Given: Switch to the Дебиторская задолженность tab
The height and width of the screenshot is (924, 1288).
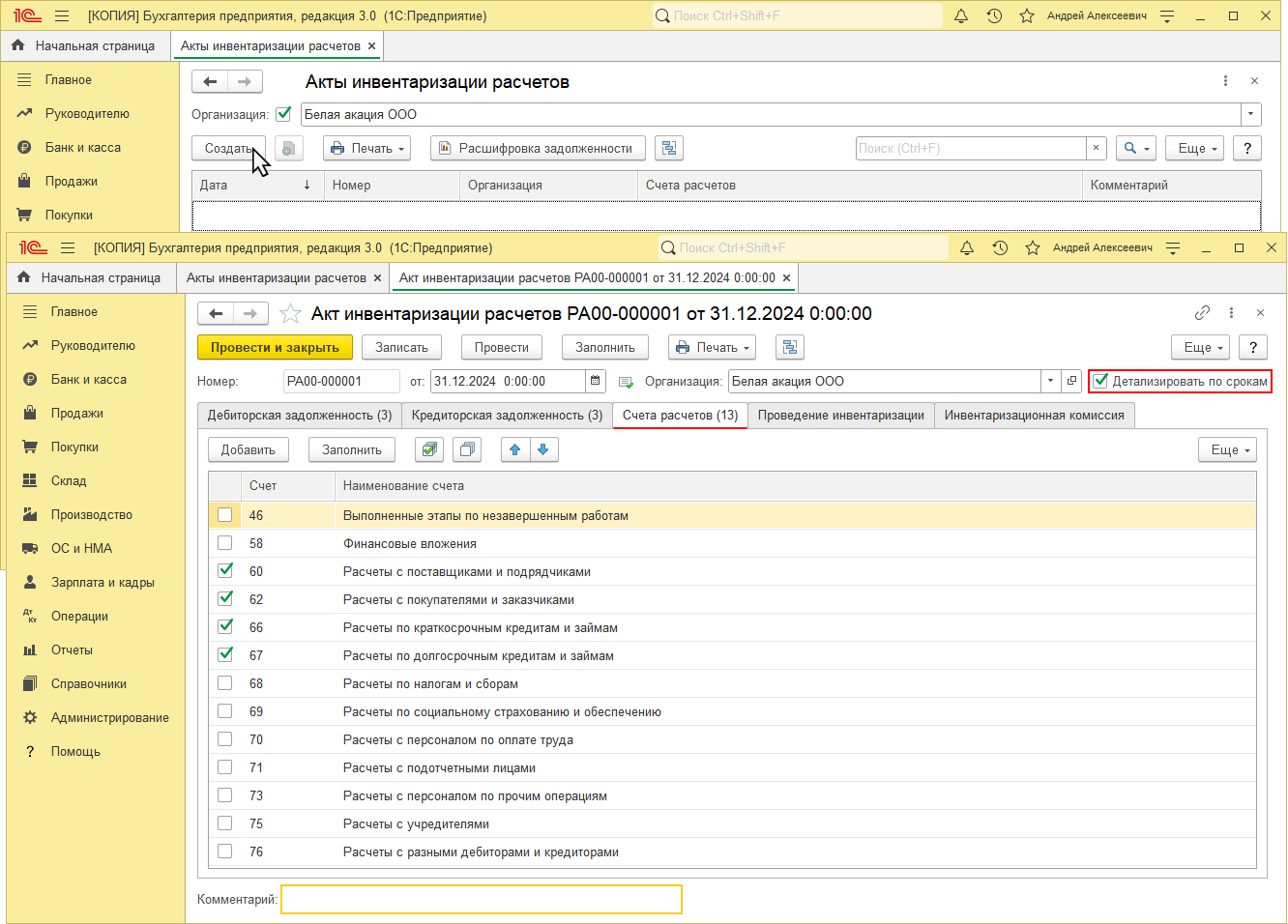Looking at the screenshot, I should click(300, 415).
